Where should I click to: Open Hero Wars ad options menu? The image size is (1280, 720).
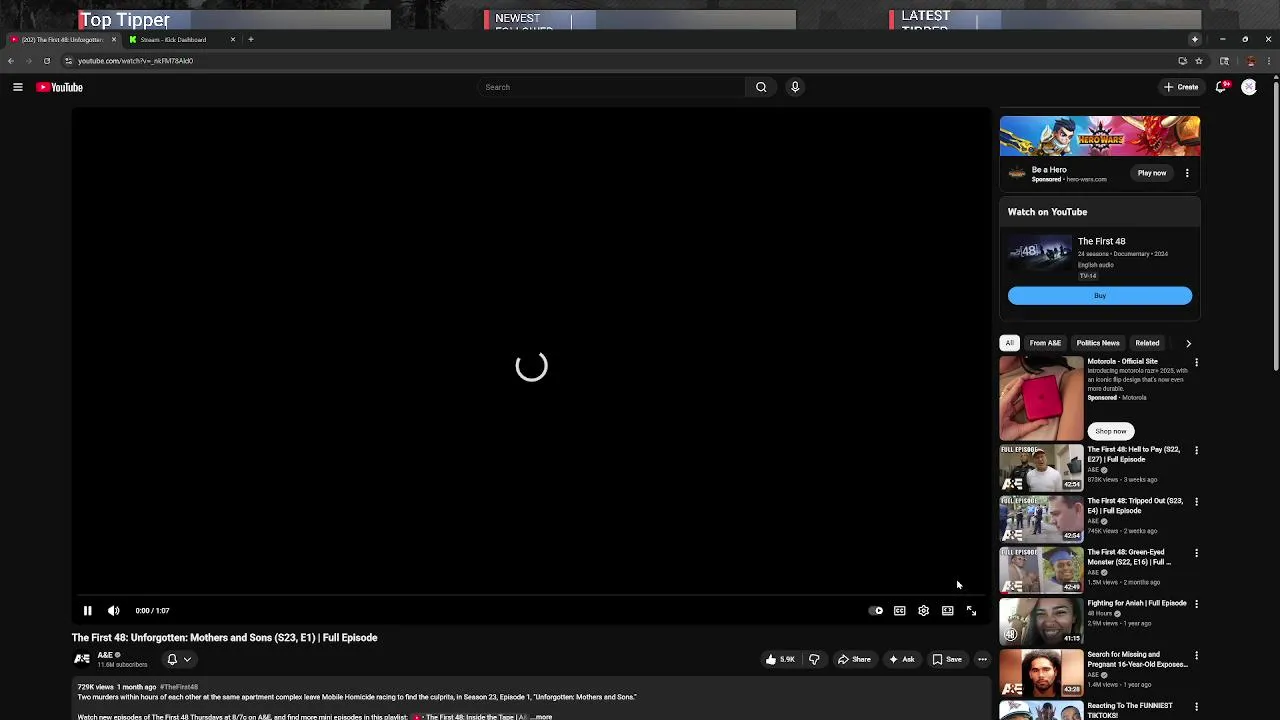click(x=1187, y=173)
